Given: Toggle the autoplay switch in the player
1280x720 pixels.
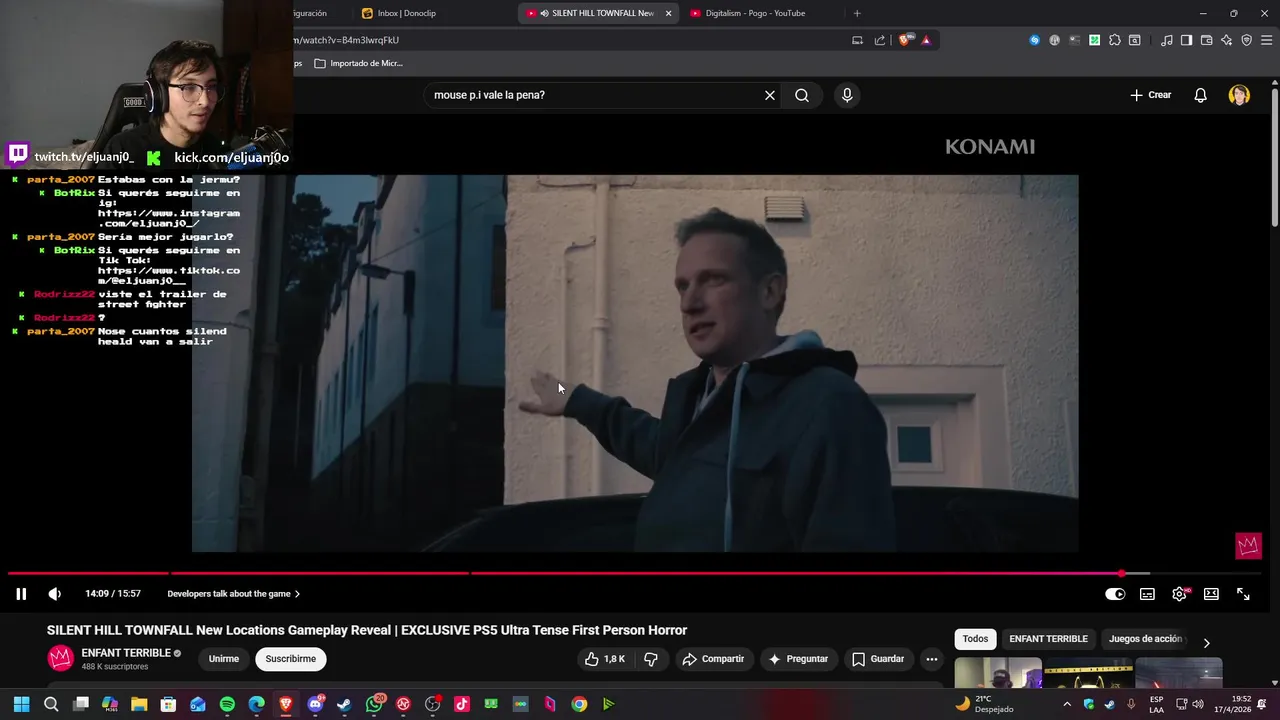Looking at the screenshot, I should [x=1115, y=594].
